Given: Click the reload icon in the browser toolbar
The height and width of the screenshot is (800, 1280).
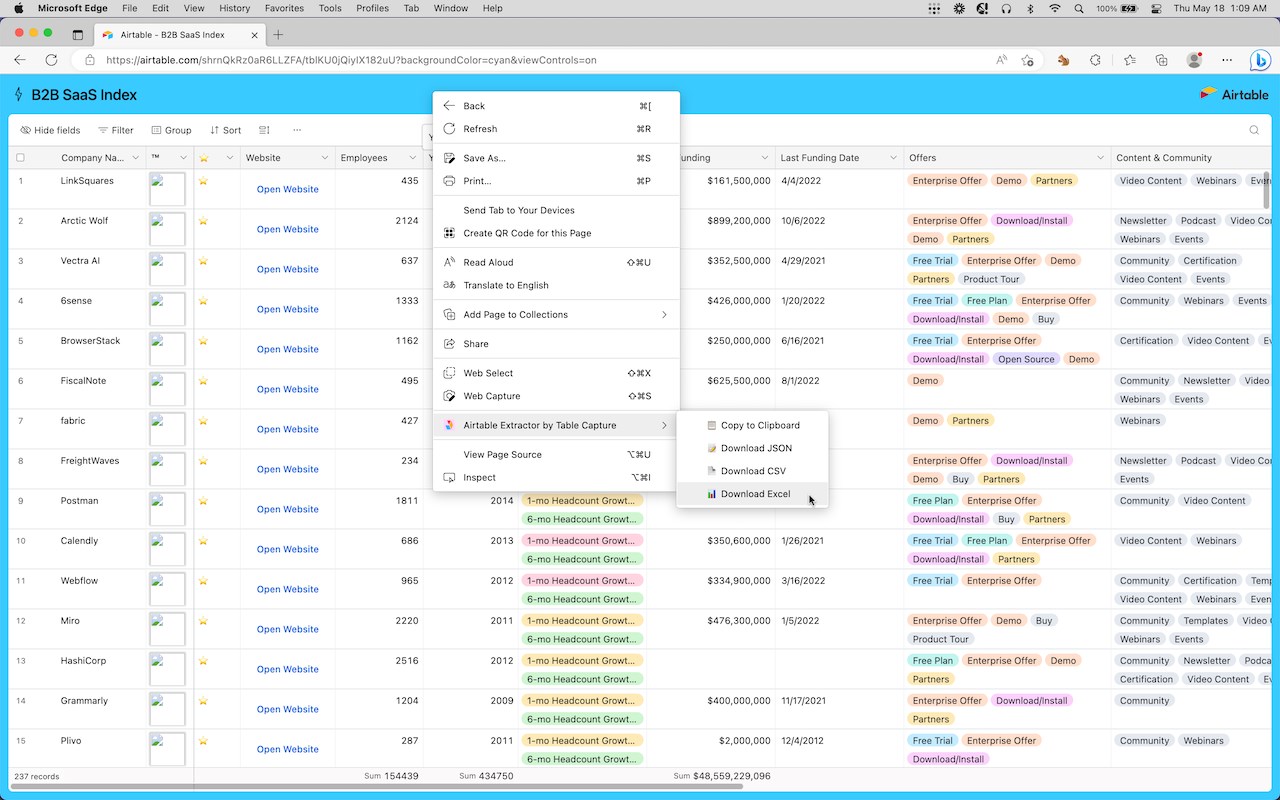Looking at the screenshot, I should 52,60.
